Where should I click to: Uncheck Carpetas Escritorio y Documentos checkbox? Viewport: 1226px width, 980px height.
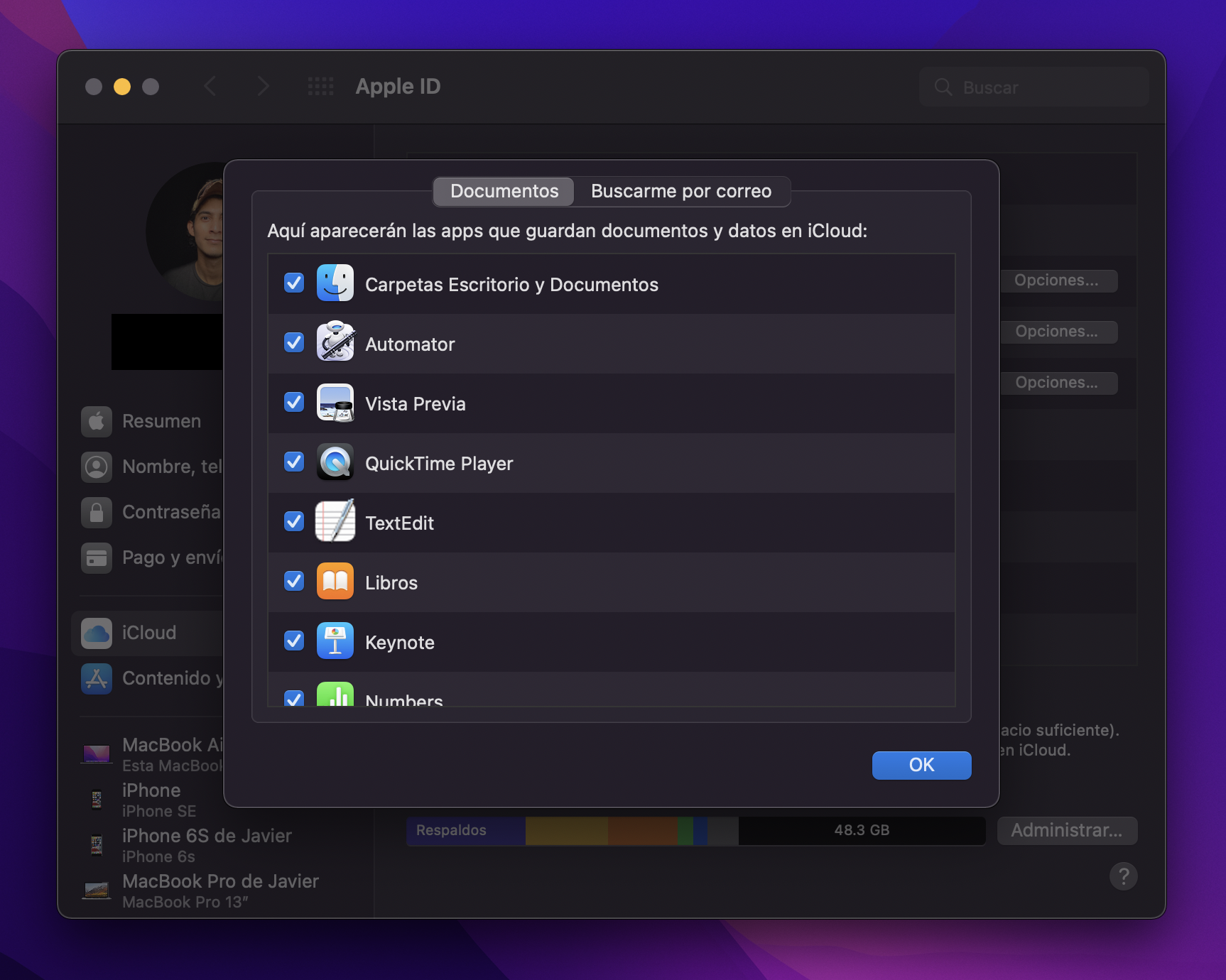pyautogui.click(x=294, y=283)
